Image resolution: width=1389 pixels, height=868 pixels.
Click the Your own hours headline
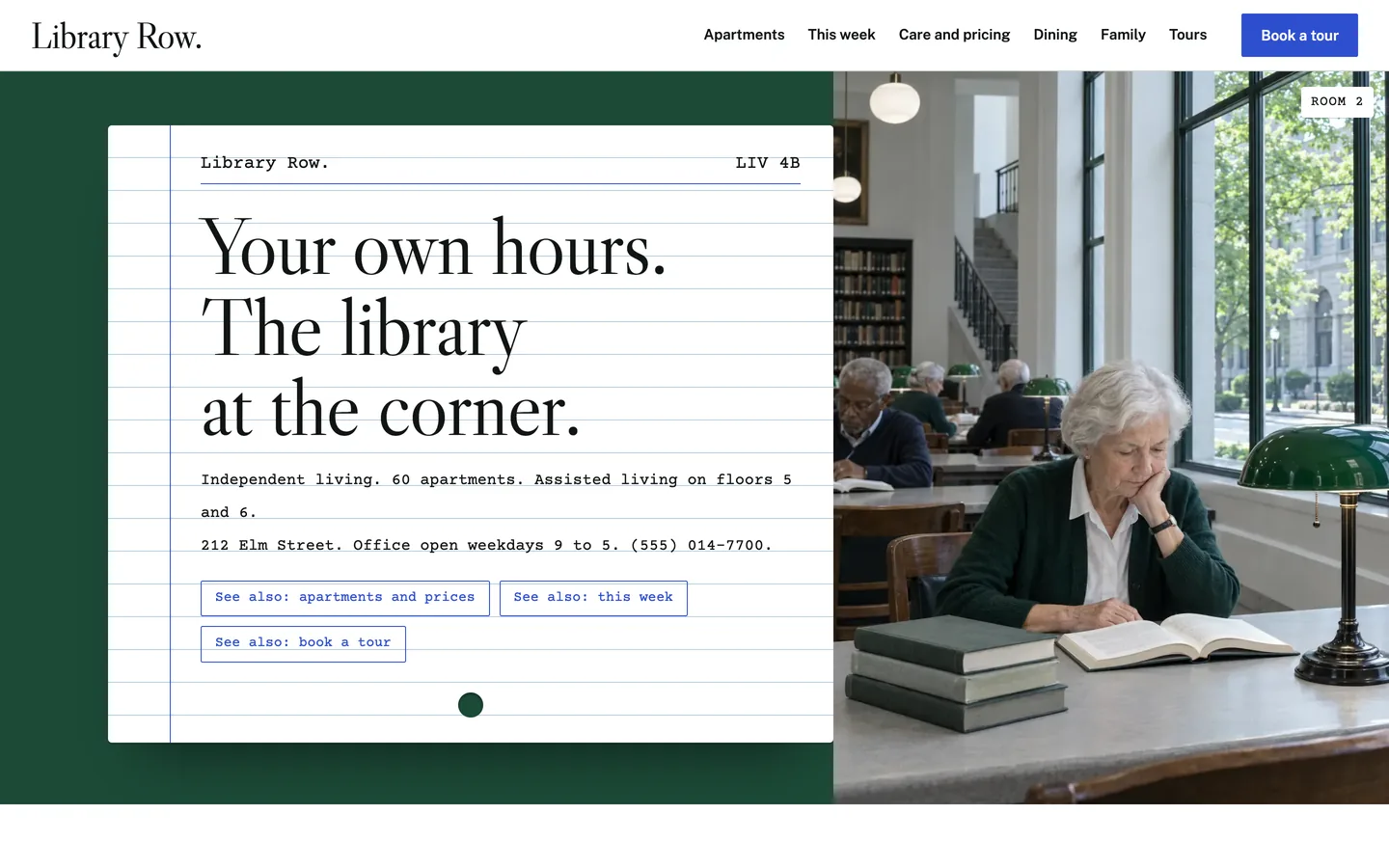434,329
